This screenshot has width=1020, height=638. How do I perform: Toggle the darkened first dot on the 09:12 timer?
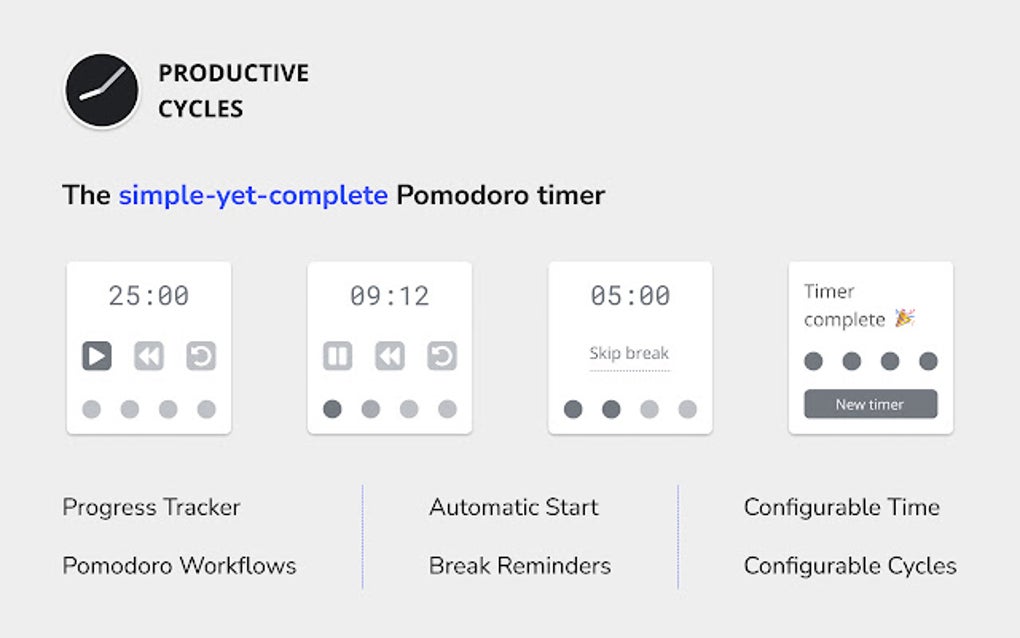coord(332,409)
